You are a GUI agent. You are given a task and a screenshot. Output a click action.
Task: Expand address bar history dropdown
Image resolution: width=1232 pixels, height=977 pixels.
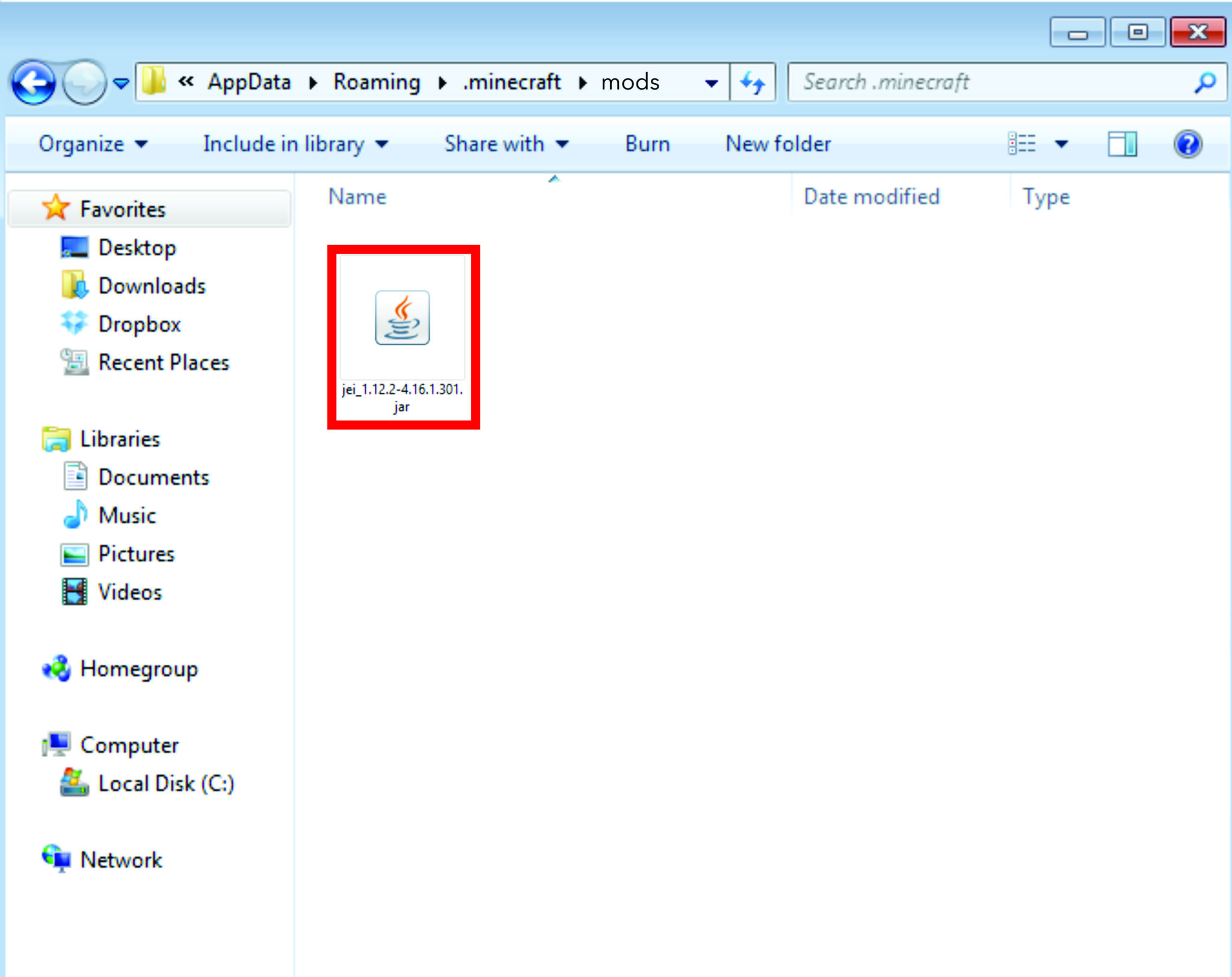tap(711, 83)
